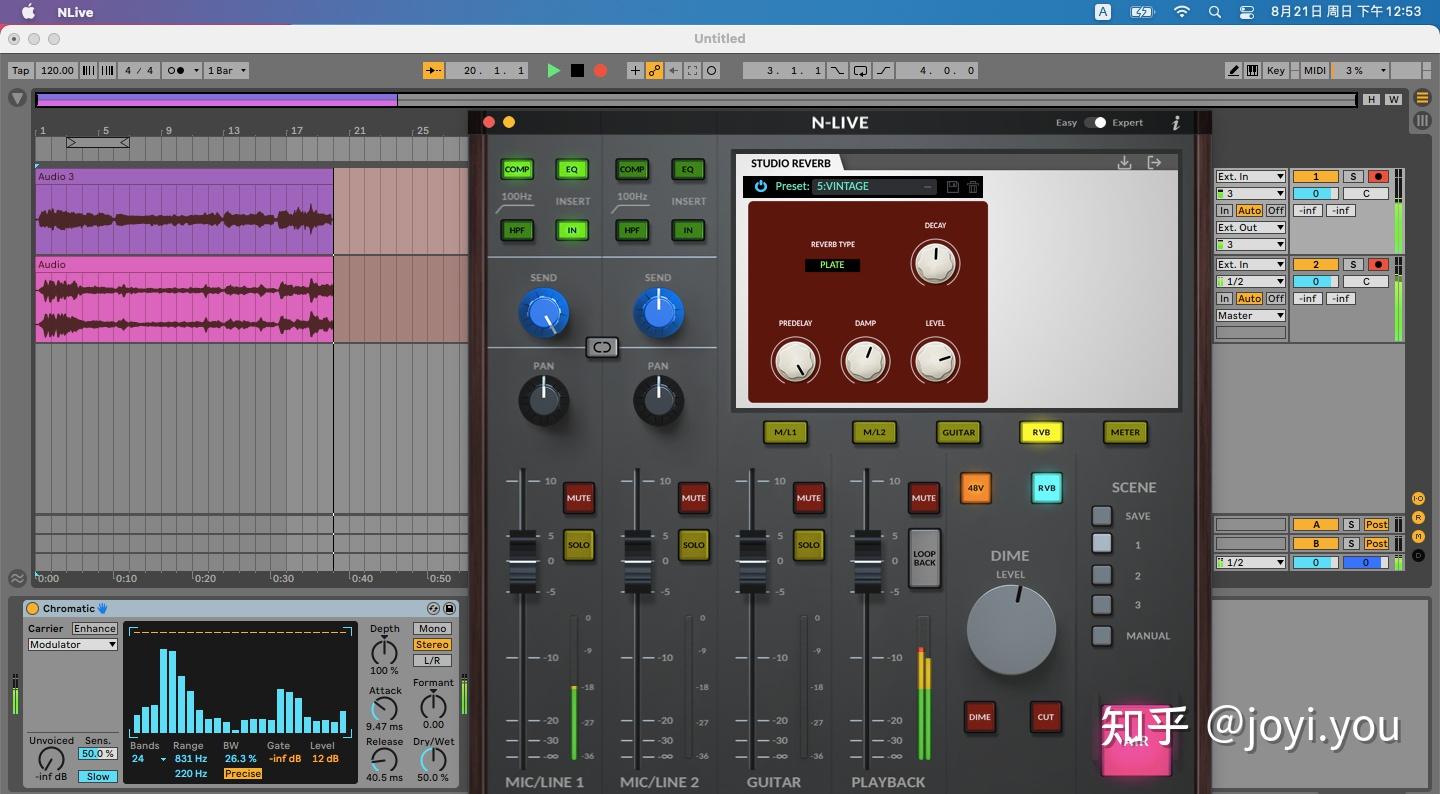This screenshot has width=1440, height=794.
Task: Expand the 1 Bar quantization dropdown
Action: 225,71
